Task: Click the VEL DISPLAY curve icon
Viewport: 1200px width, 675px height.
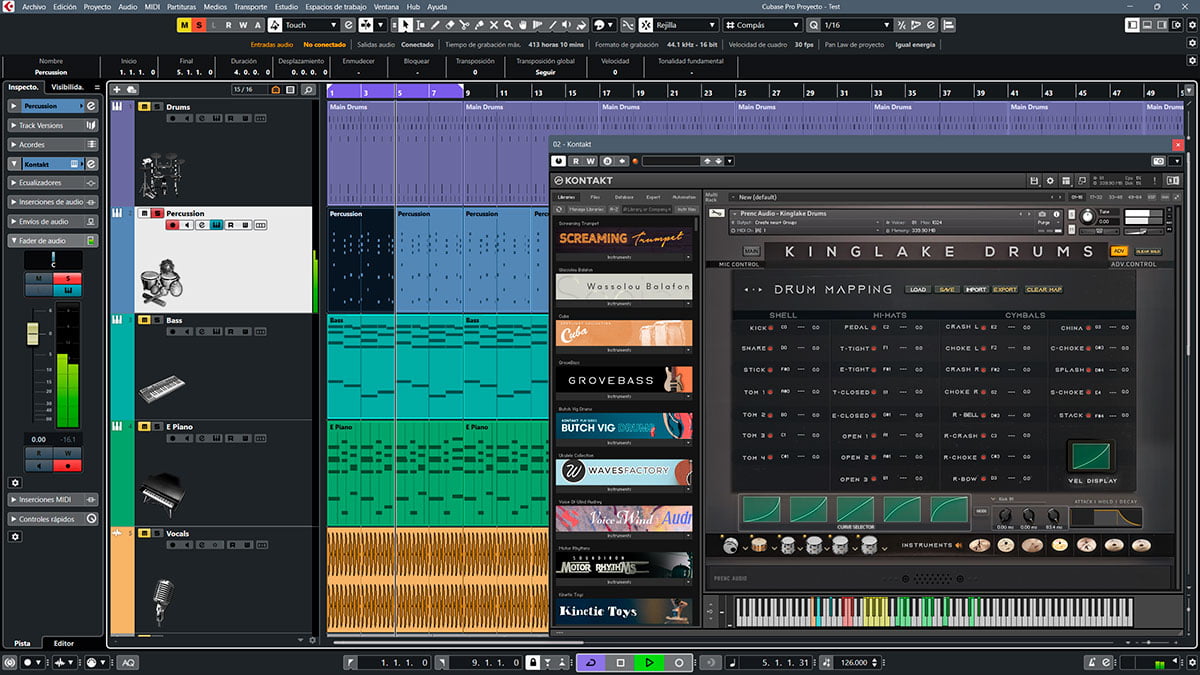Action: 1091,457
